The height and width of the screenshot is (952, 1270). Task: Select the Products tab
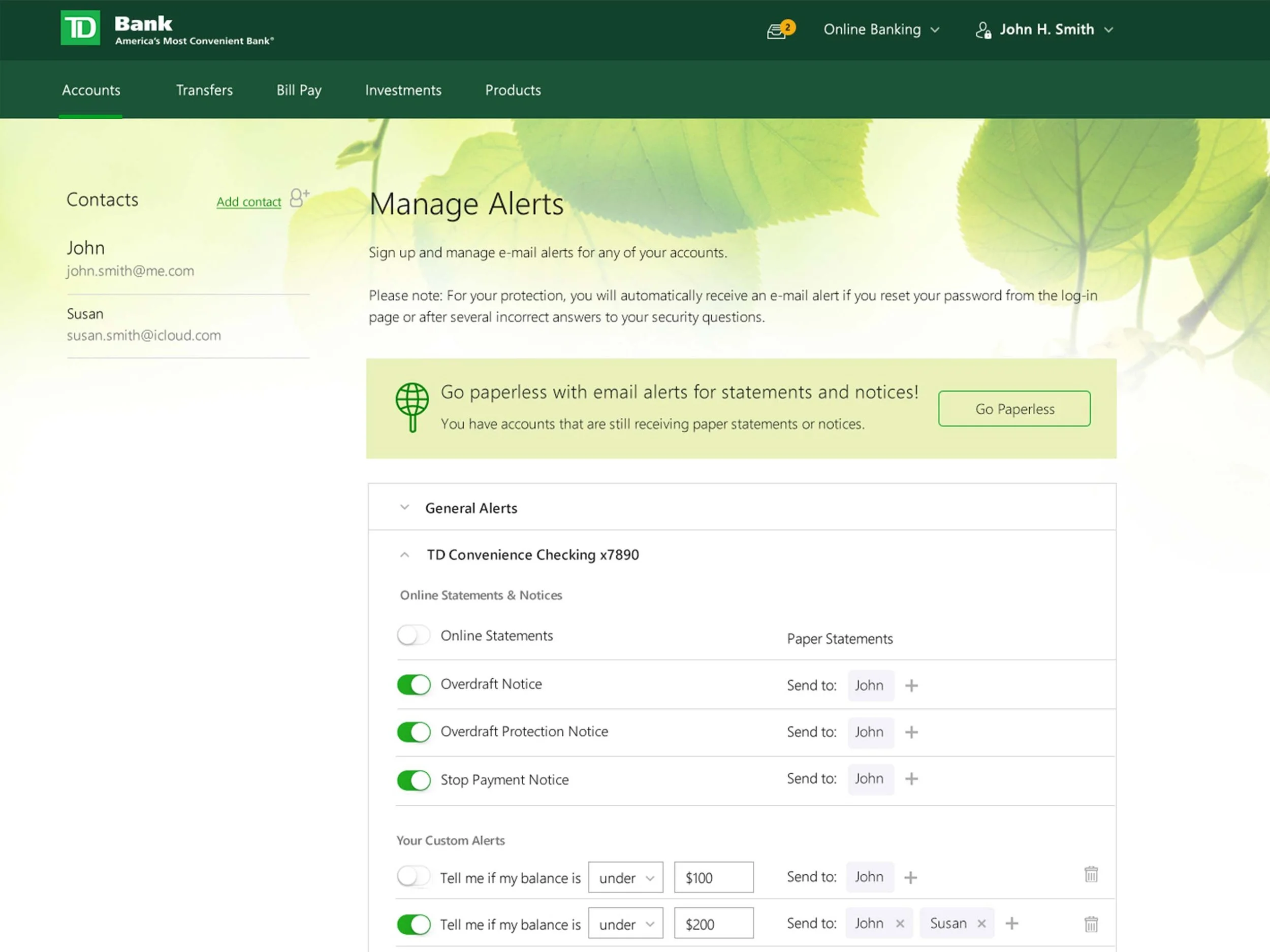point(513,90)
